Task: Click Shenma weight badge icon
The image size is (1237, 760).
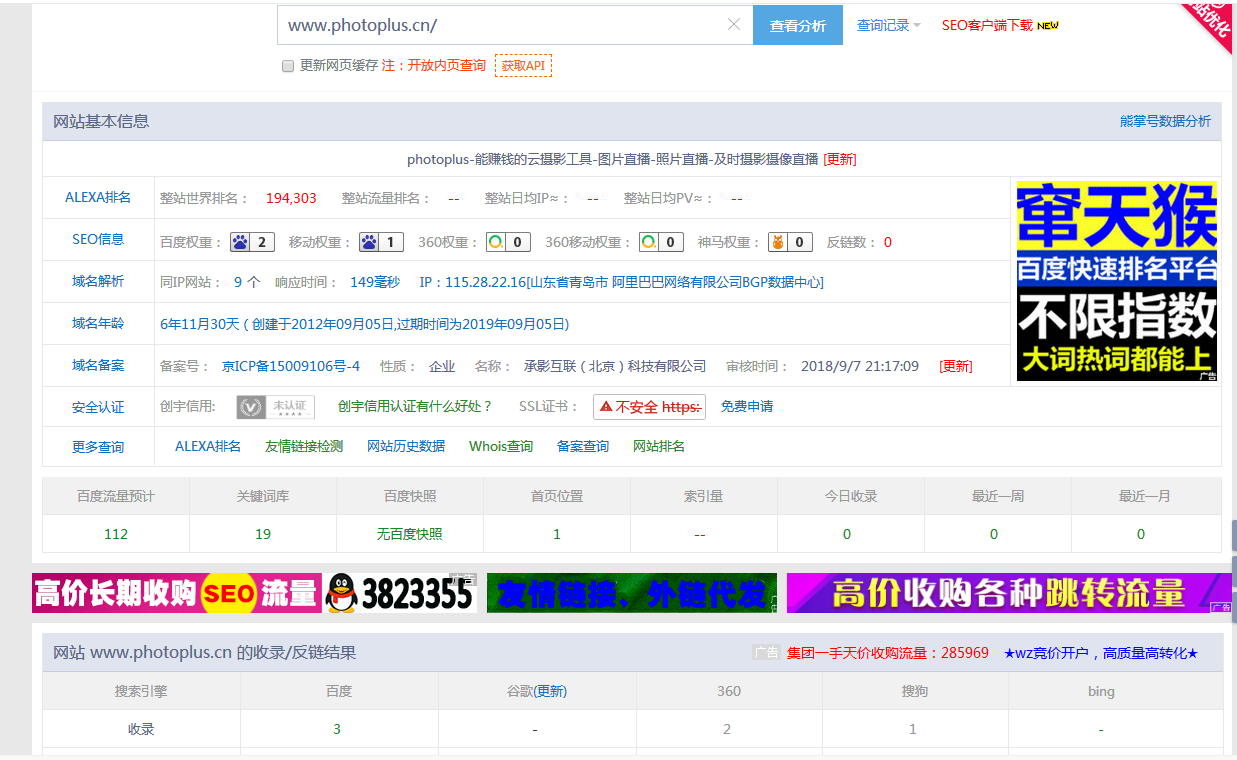Action: pos(789,242)
